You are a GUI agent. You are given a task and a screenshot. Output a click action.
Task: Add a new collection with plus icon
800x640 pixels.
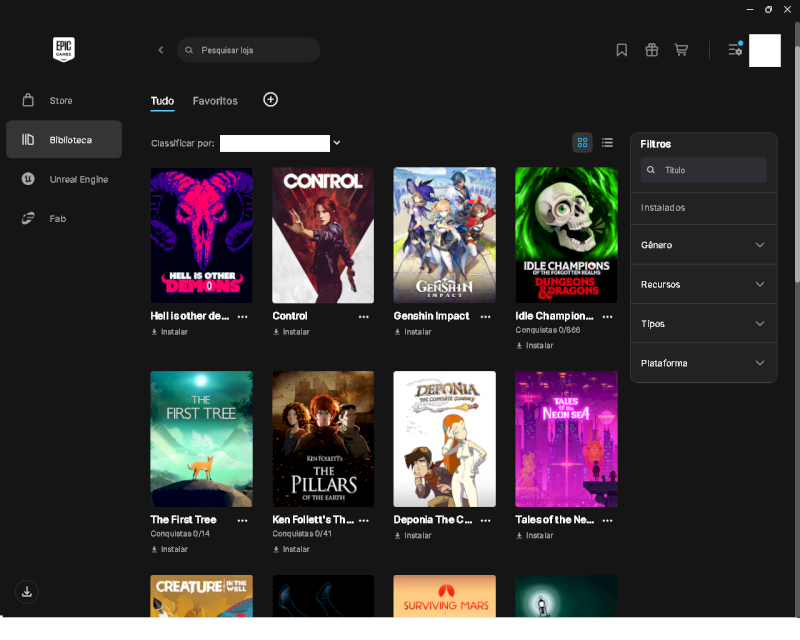270,100
